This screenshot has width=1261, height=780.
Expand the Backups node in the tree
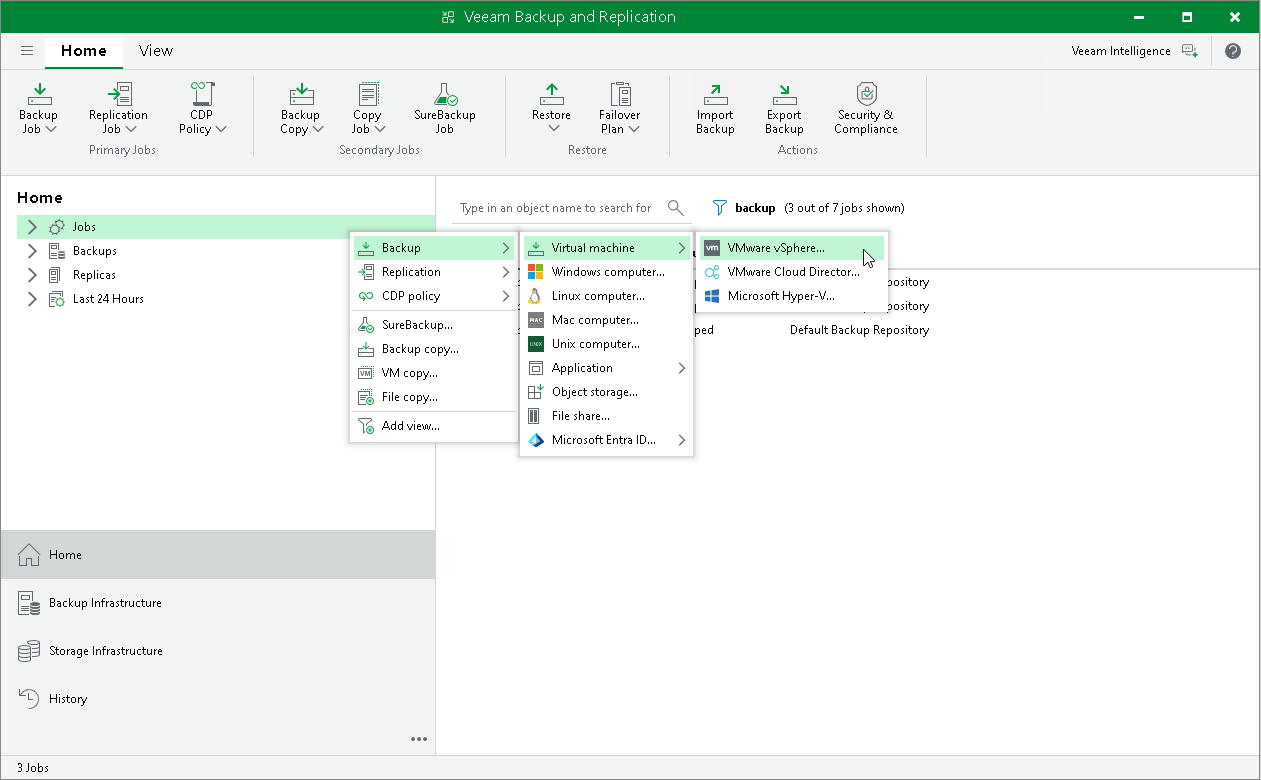pyautogui.click(x=32, y=250)
